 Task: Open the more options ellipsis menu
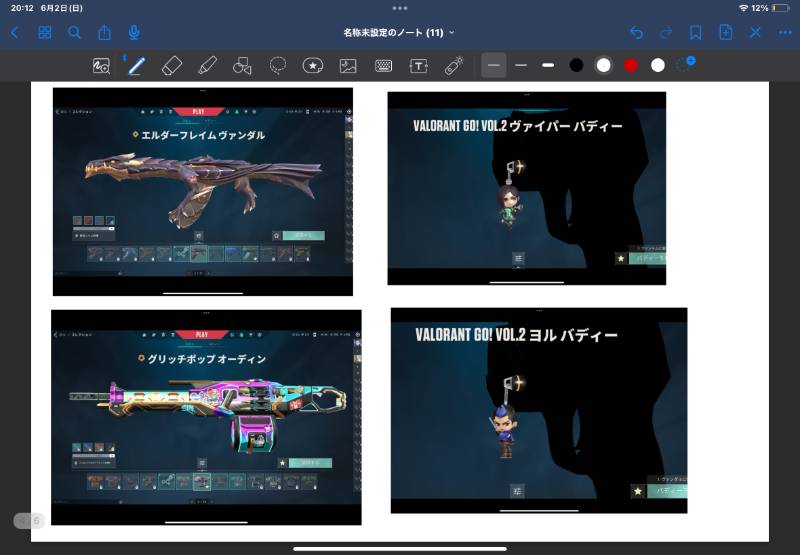click(x=785, y=33)
